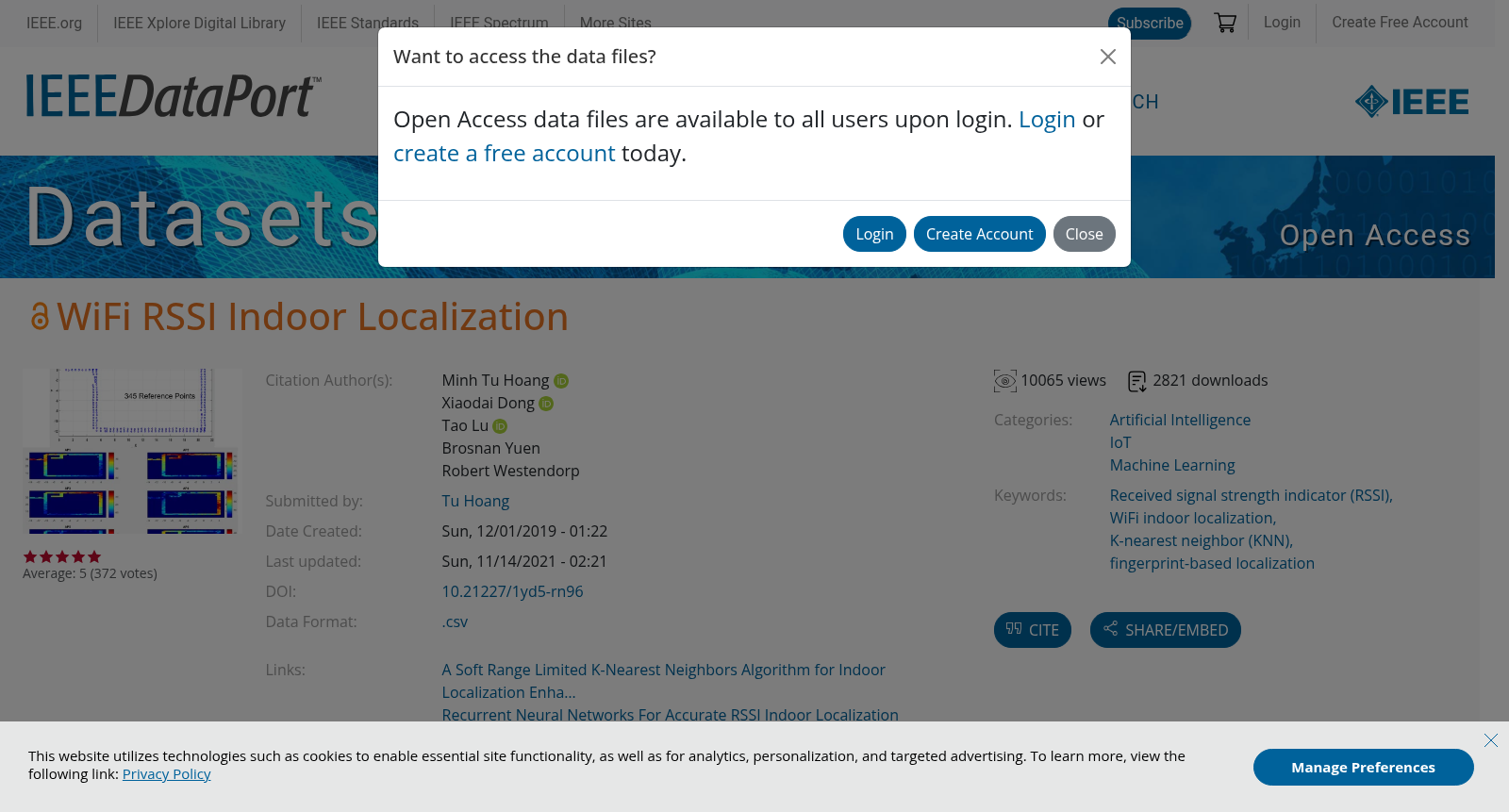
Task: Click the '10065 views' text
Action: click(x=1063, y=381)
